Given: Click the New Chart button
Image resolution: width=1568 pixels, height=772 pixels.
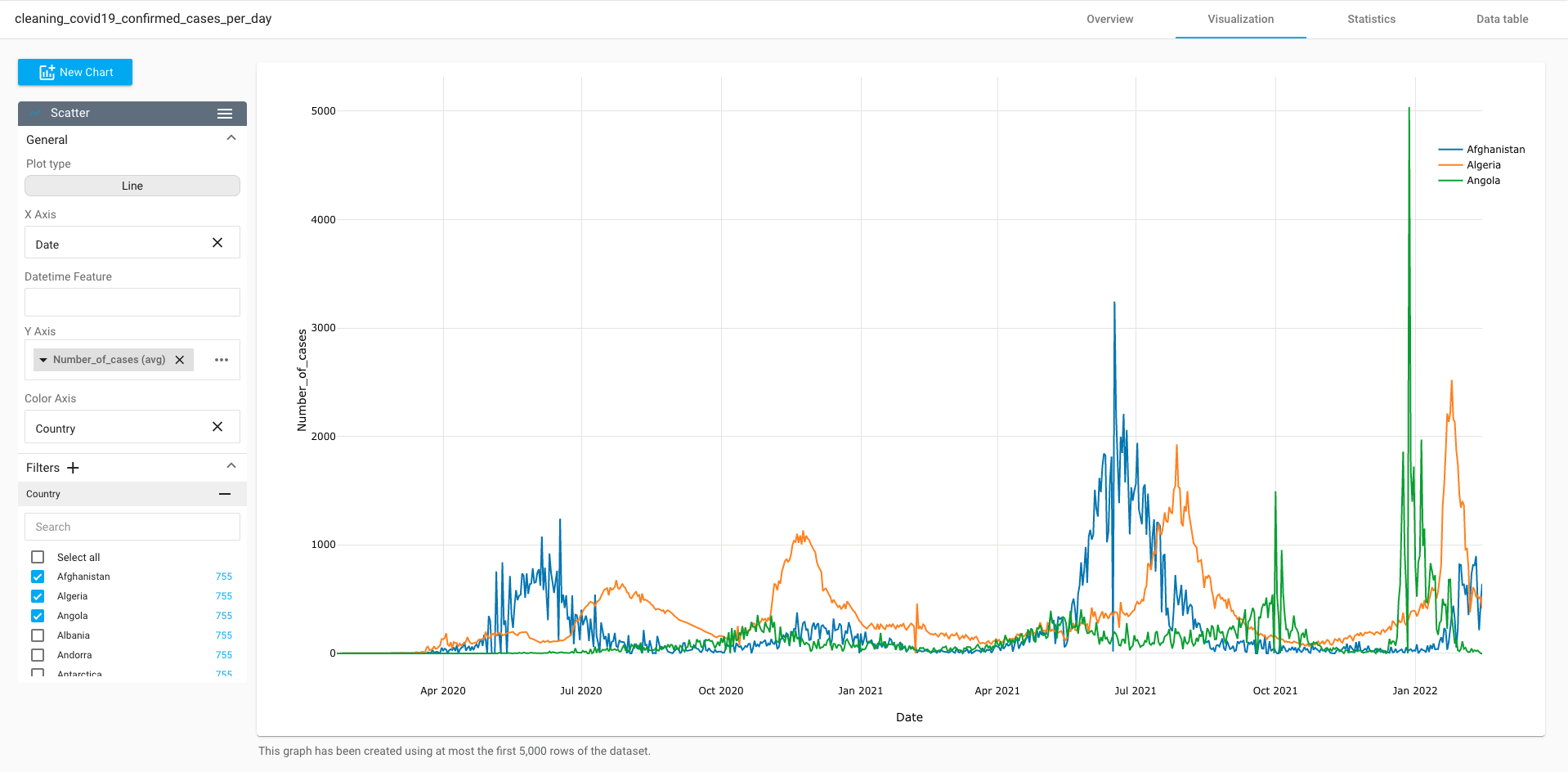Looking at the screenshot, I should tap(75, 72).
